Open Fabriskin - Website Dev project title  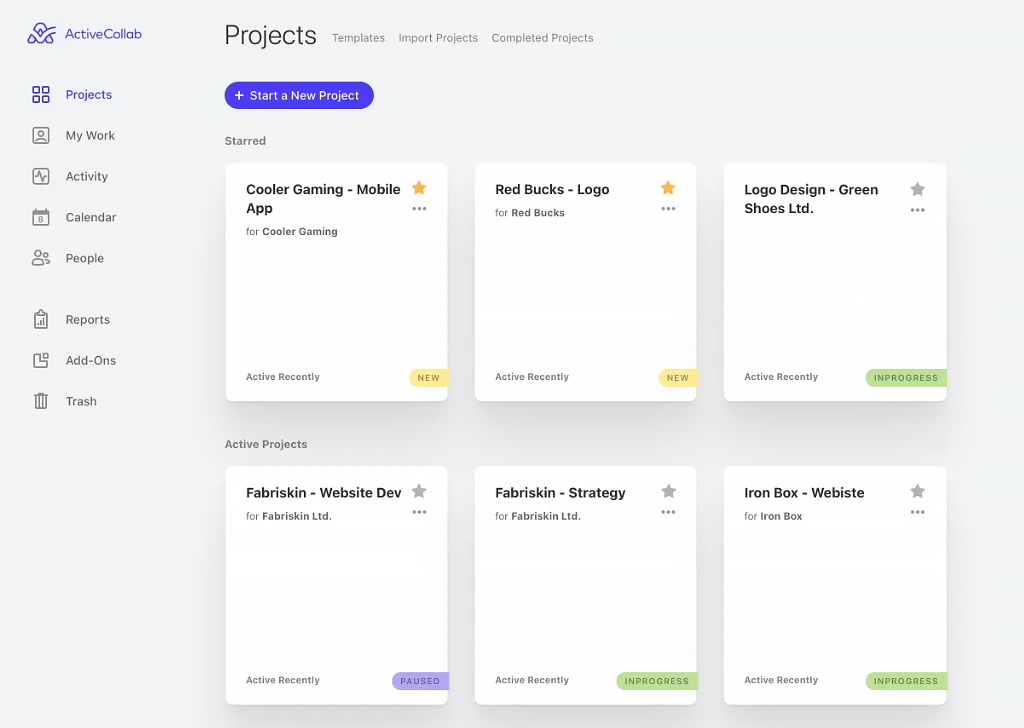pyautogui.click(x=323, y=492)
